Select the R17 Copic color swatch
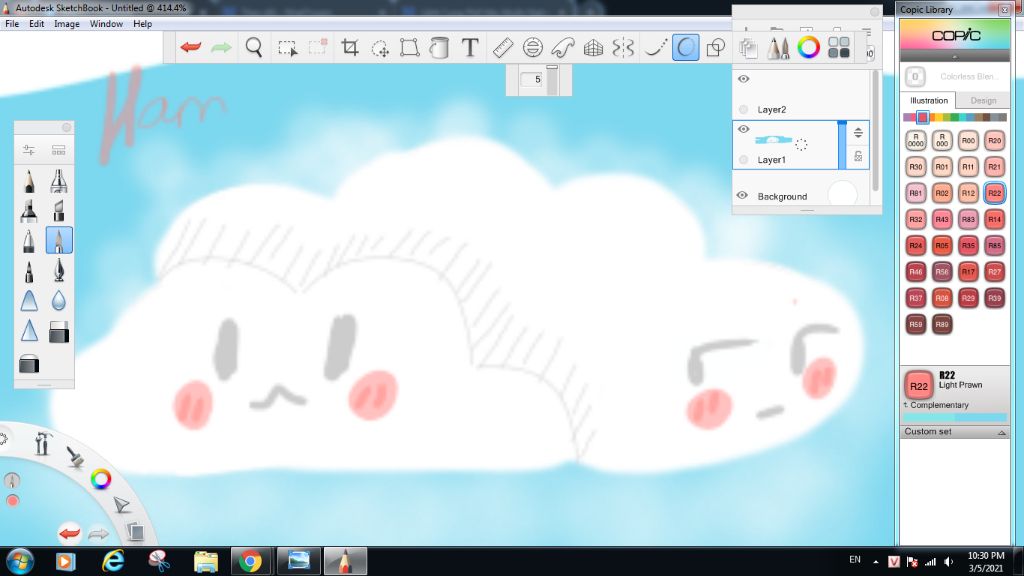Viewport: 1024px width, 576px height. (x=968, y=272)
